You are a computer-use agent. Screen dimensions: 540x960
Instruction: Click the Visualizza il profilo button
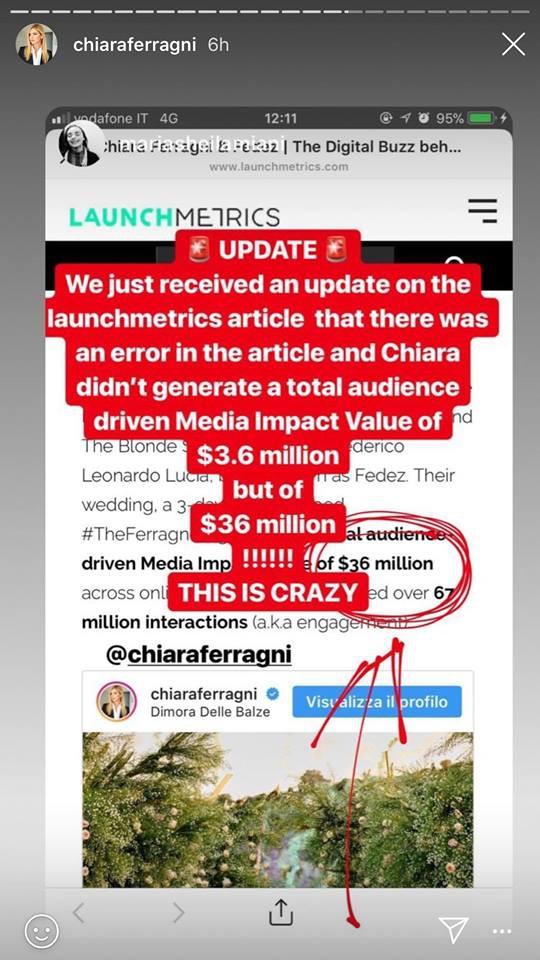(x=377, y=702)
